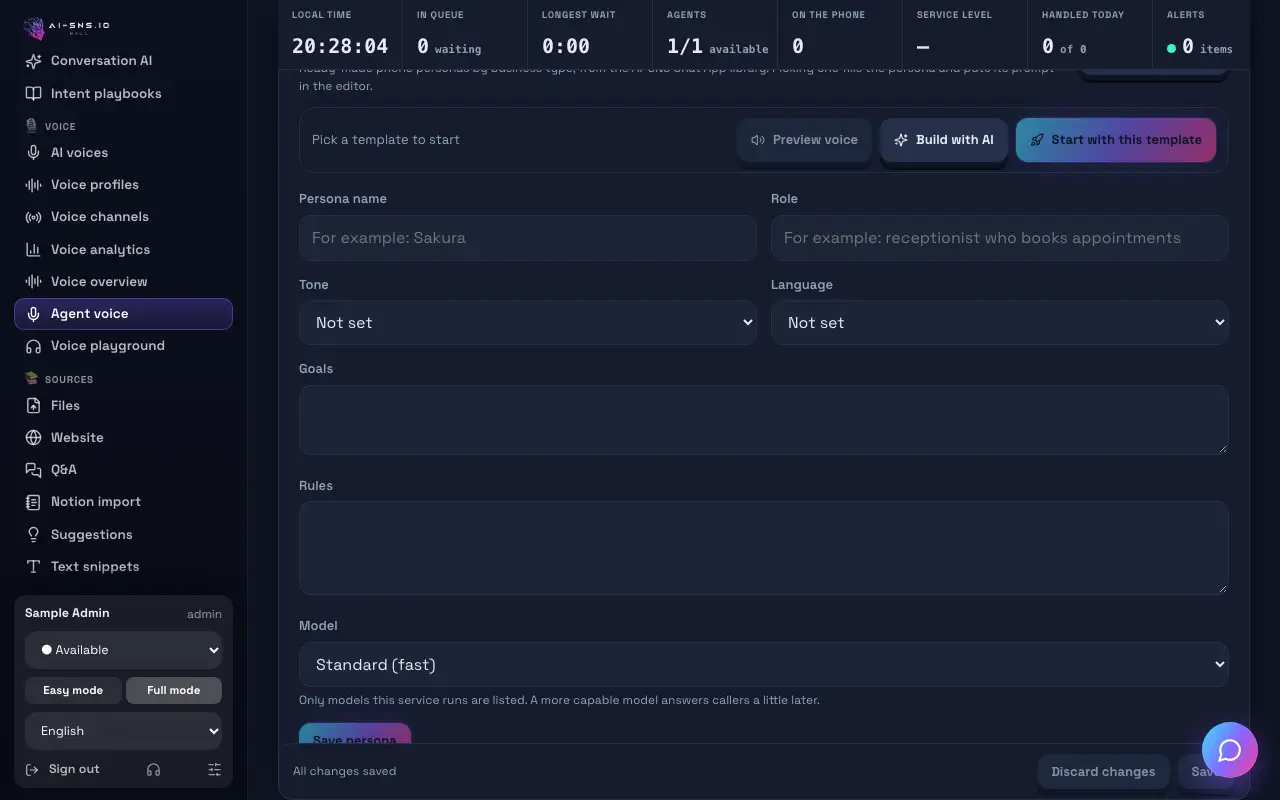Click the Voice profiles waveform icon
The width and height of the screenshot is (1280, 800).
[33, 185]
